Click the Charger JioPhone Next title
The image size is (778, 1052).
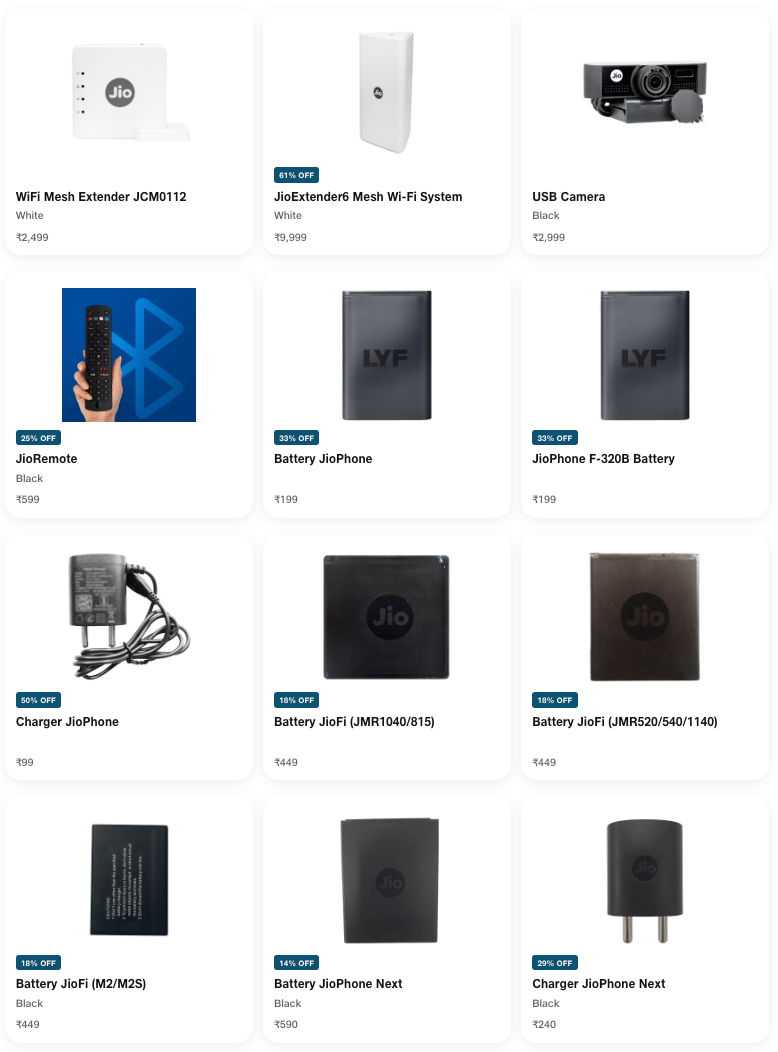tap(598, 984)
